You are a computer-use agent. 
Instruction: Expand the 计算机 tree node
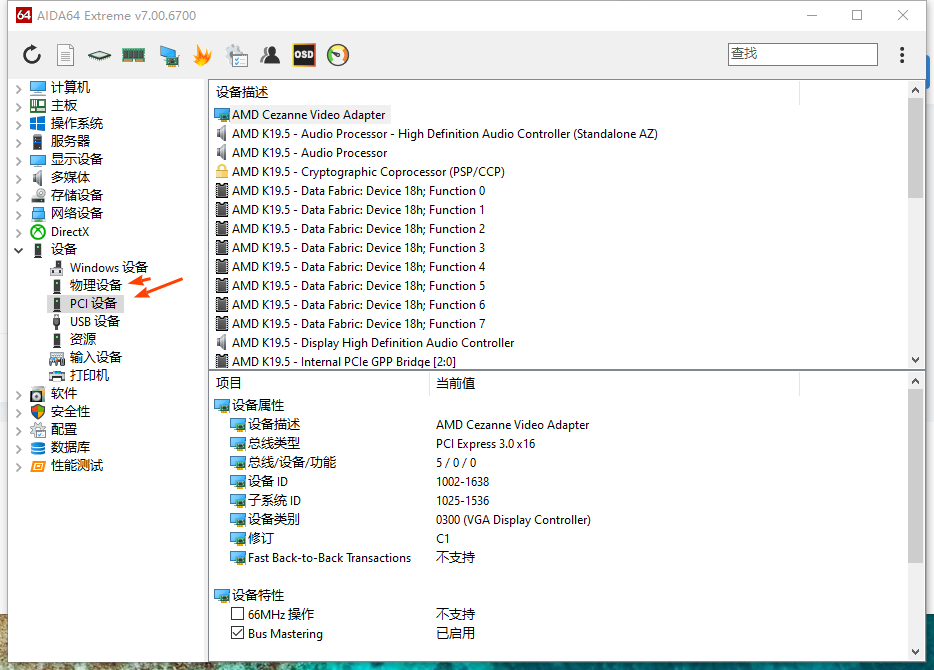click(18, 89)
